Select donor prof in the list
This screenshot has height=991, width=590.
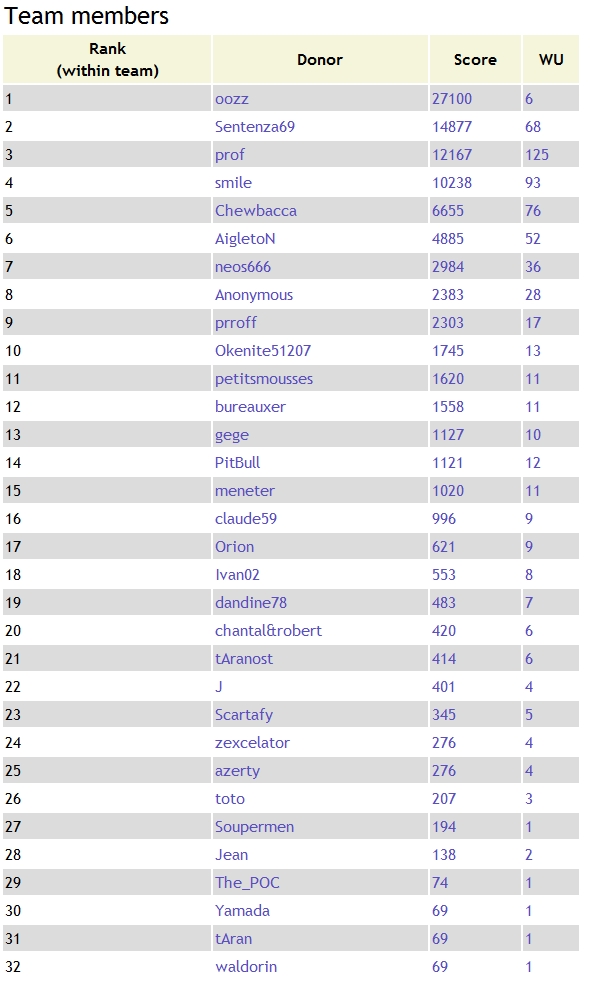coord(229,155)
